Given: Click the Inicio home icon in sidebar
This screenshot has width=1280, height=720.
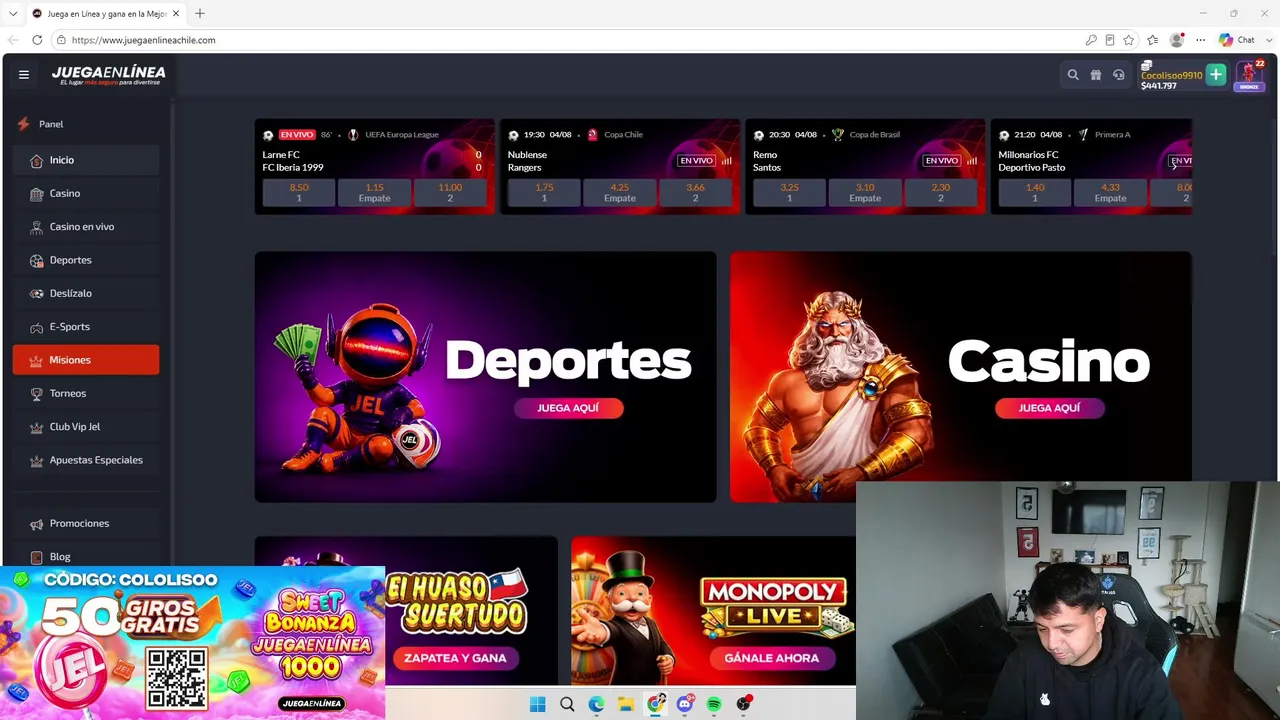Looking at the screenshot, I should tap(37, 160).
